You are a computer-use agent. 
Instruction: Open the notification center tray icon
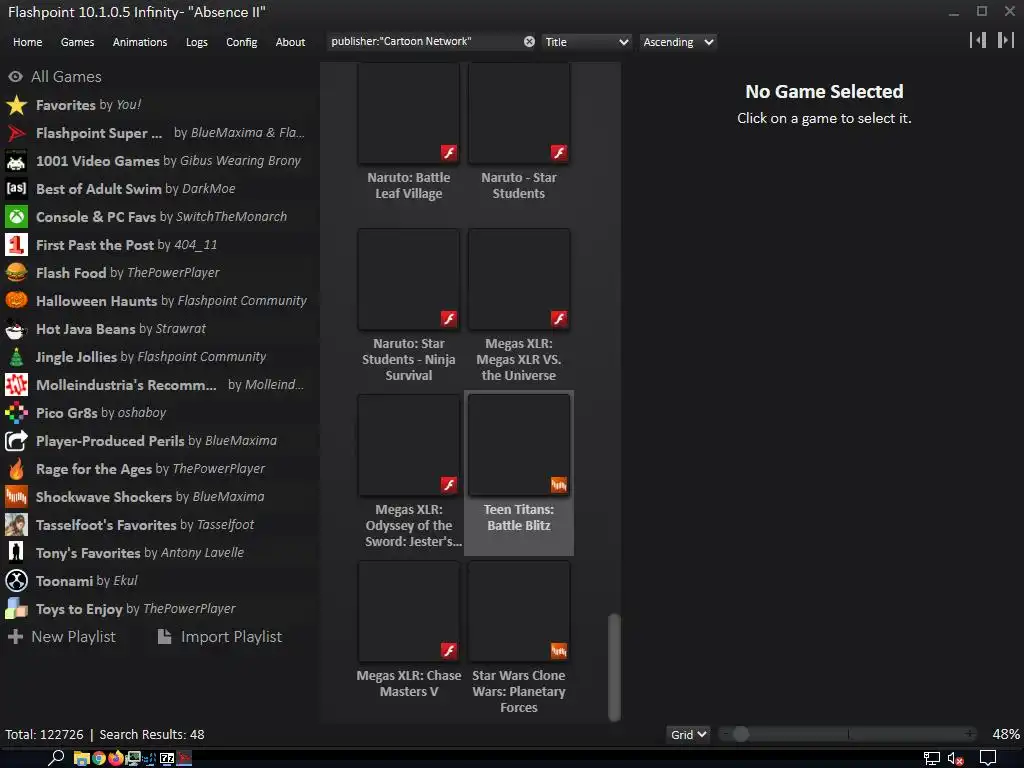coord(988,758)
